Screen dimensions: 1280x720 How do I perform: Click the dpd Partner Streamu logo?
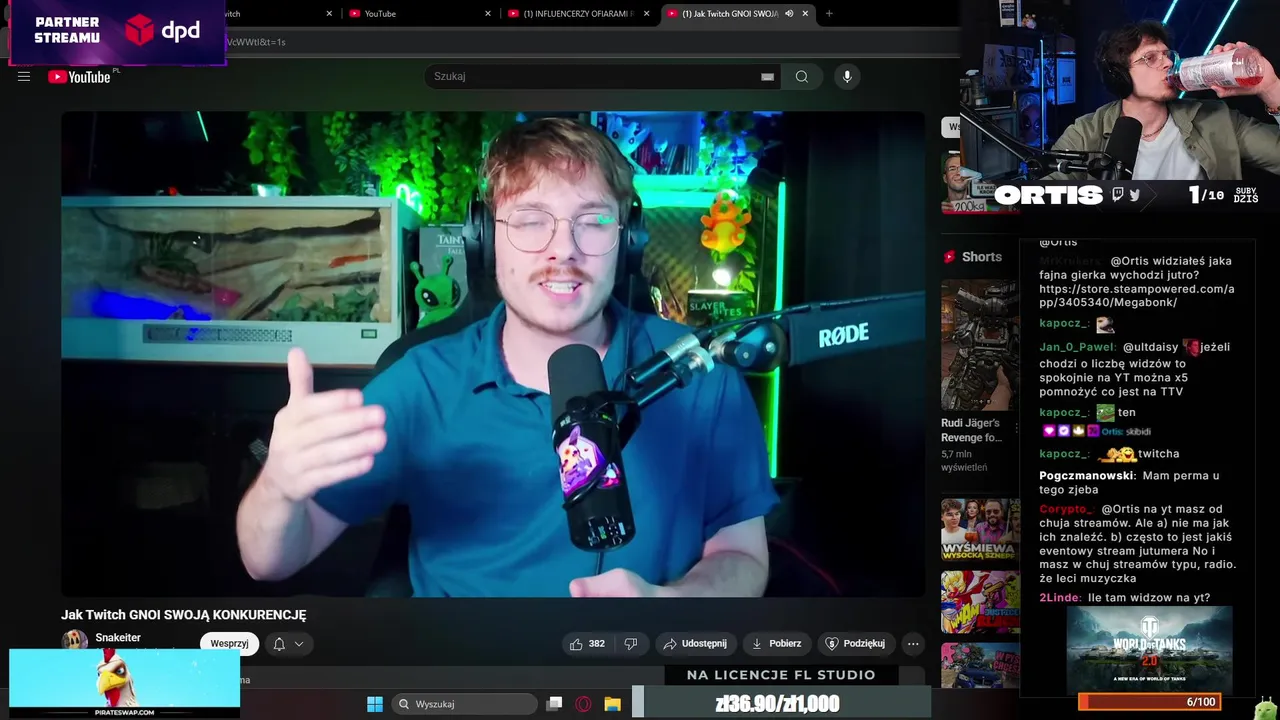[162, 31]
